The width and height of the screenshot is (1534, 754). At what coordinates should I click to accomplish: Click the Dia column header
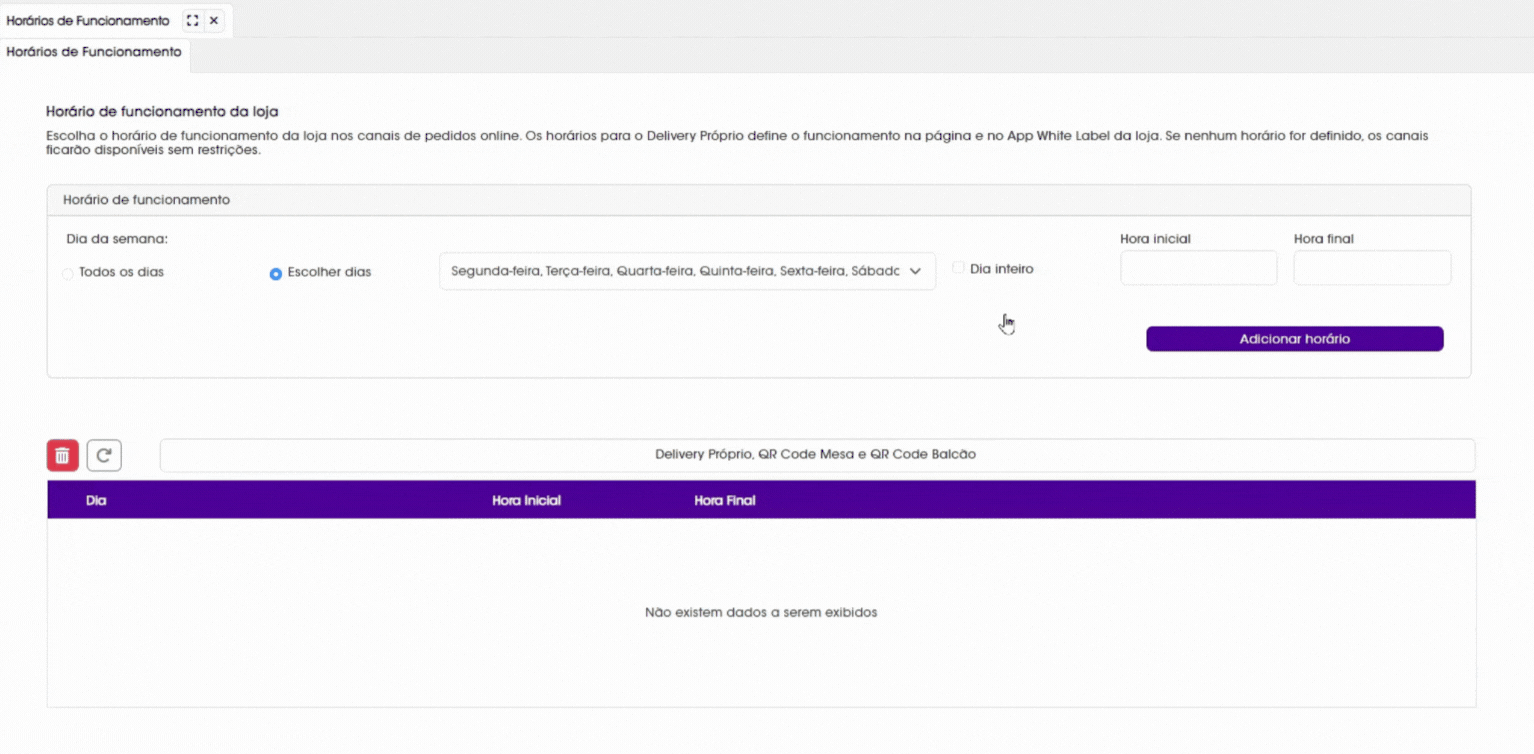[96, 500]
